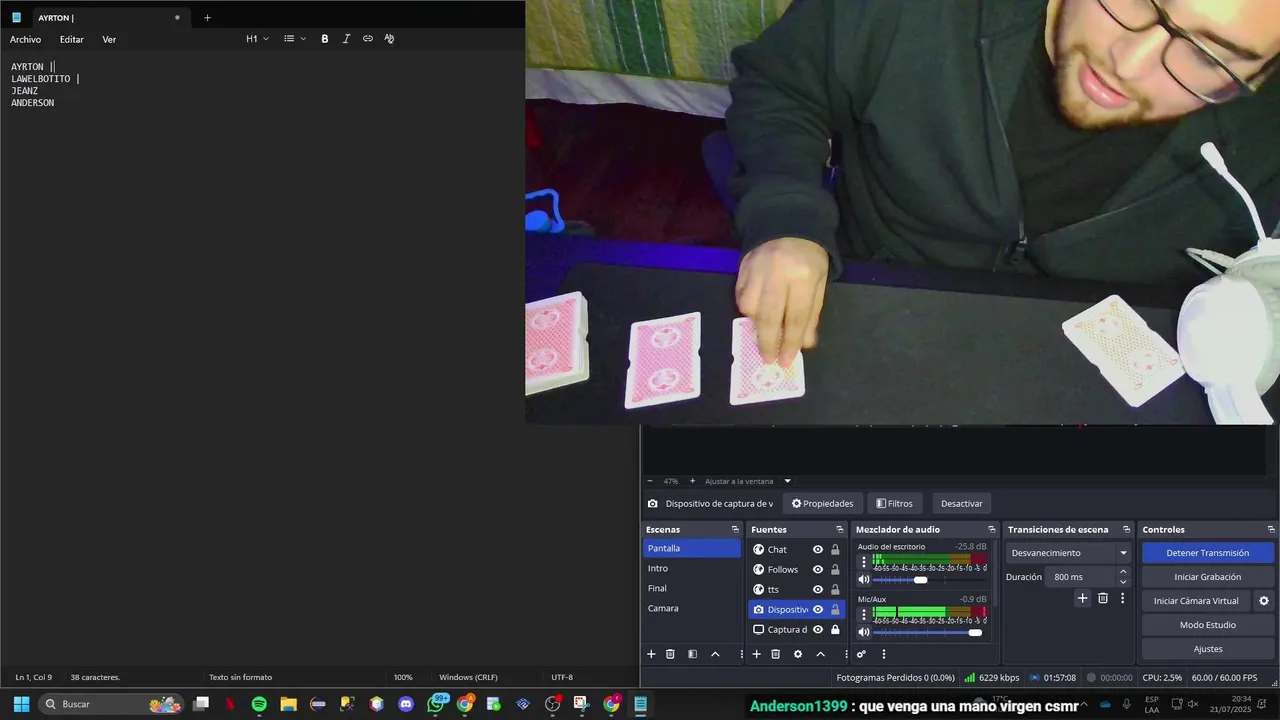
Task: Add a new source in Fuentes panel
Action: coord(756,654)
